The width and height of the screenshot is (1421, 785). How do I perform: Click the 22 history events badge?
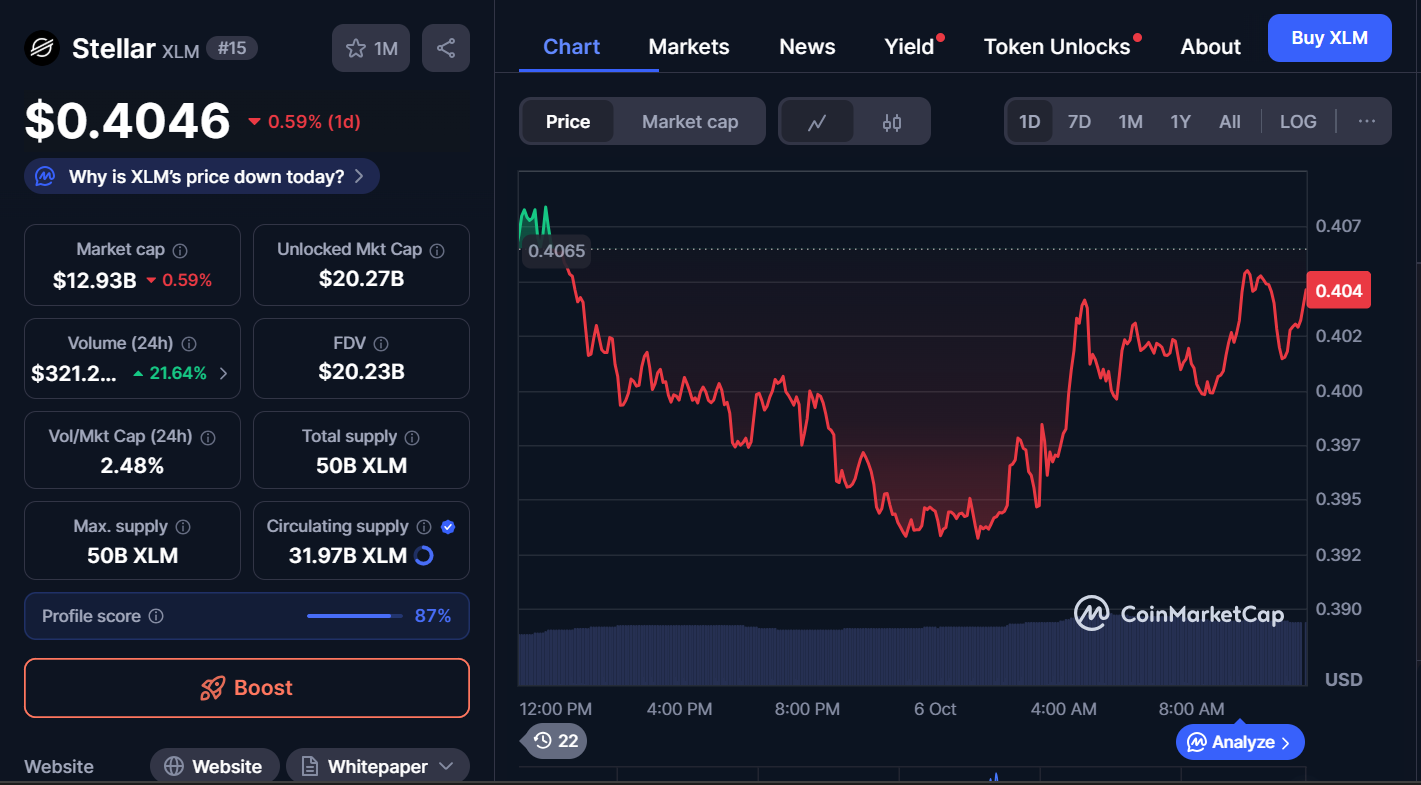[556, 741]
